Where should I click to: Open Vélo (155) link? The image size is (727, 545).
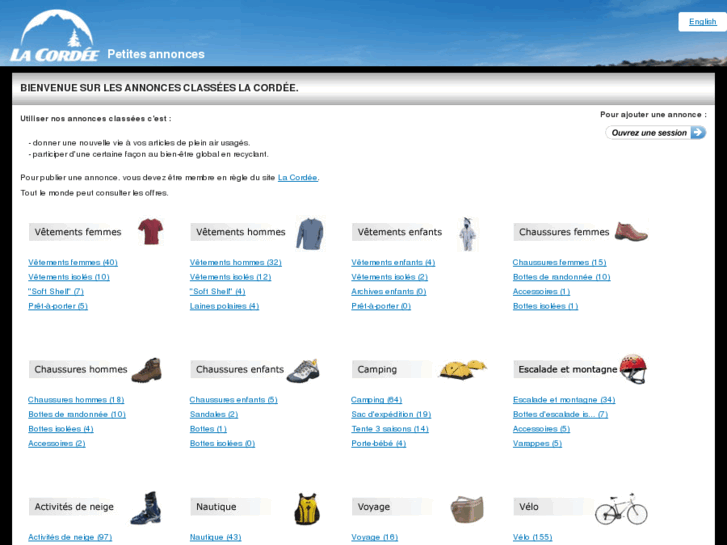pyautogui.click(x=533, y=537)
